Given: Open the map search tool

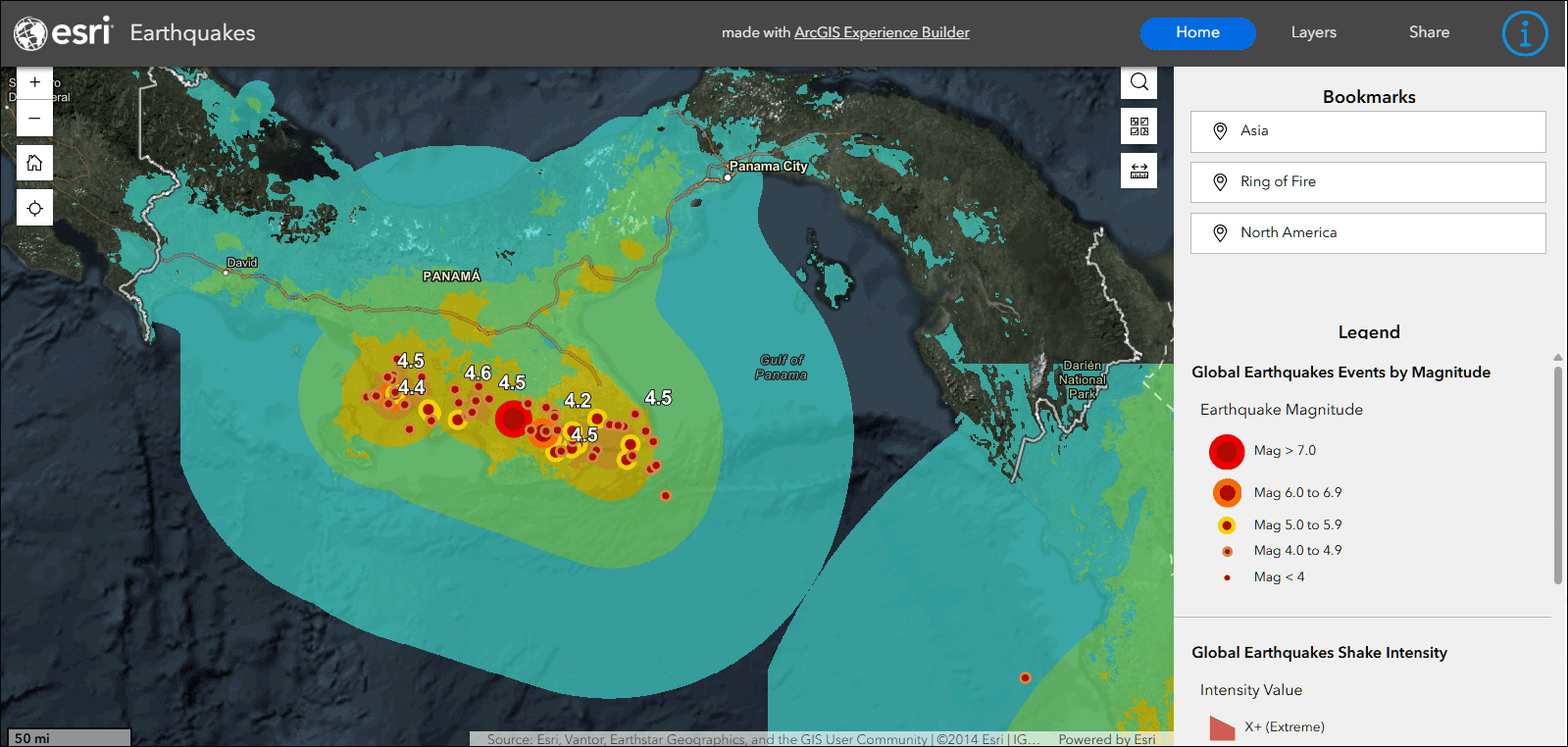Looking at the screenshot, I should coord(1138,82).
